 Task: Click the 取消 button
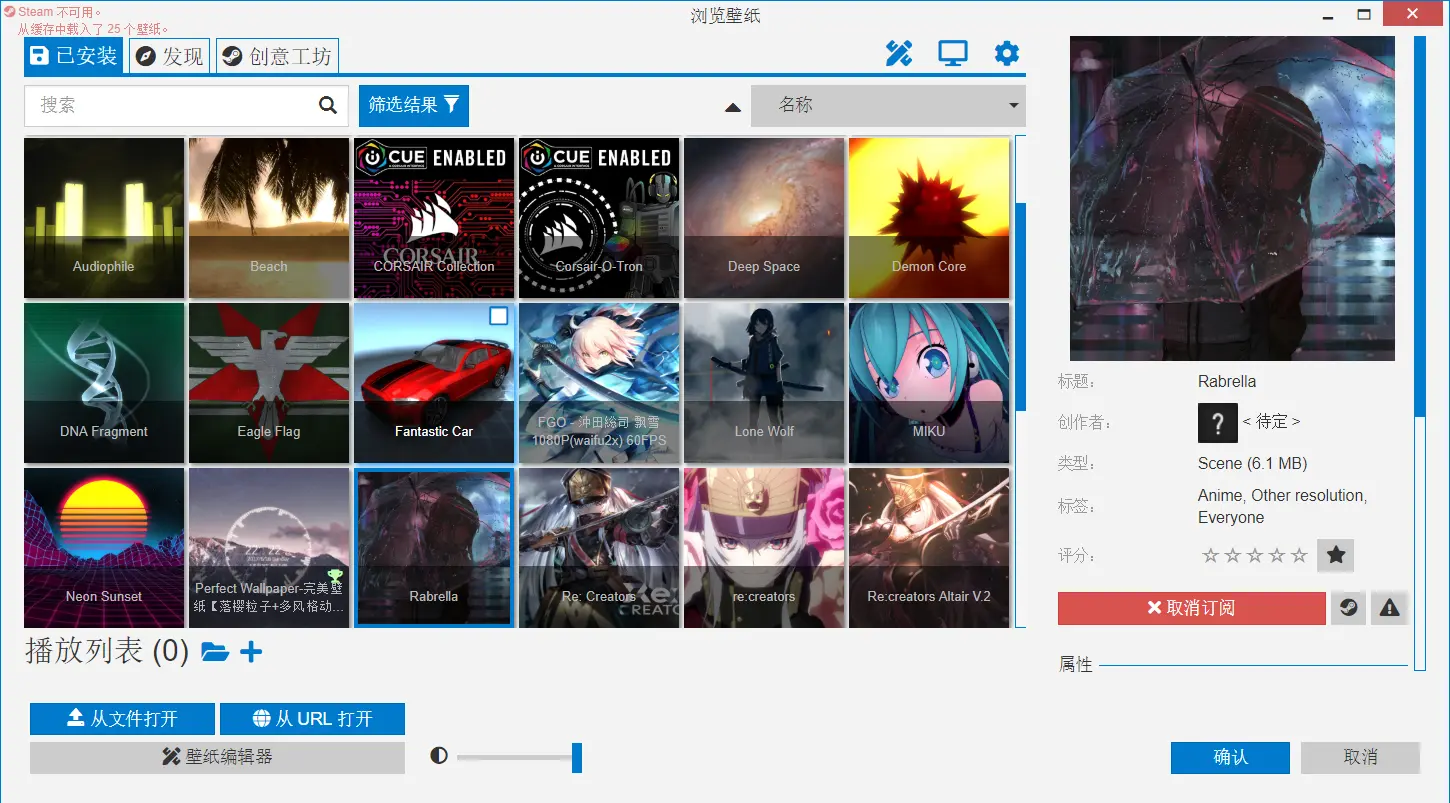point(1360,757)
